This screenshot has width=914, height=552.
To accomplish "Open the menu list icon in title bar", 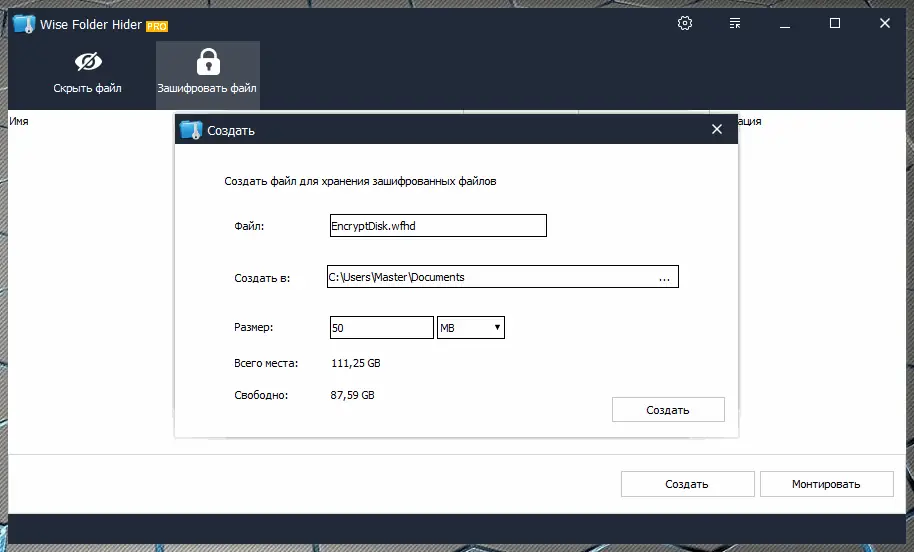I will coord(735,23).
